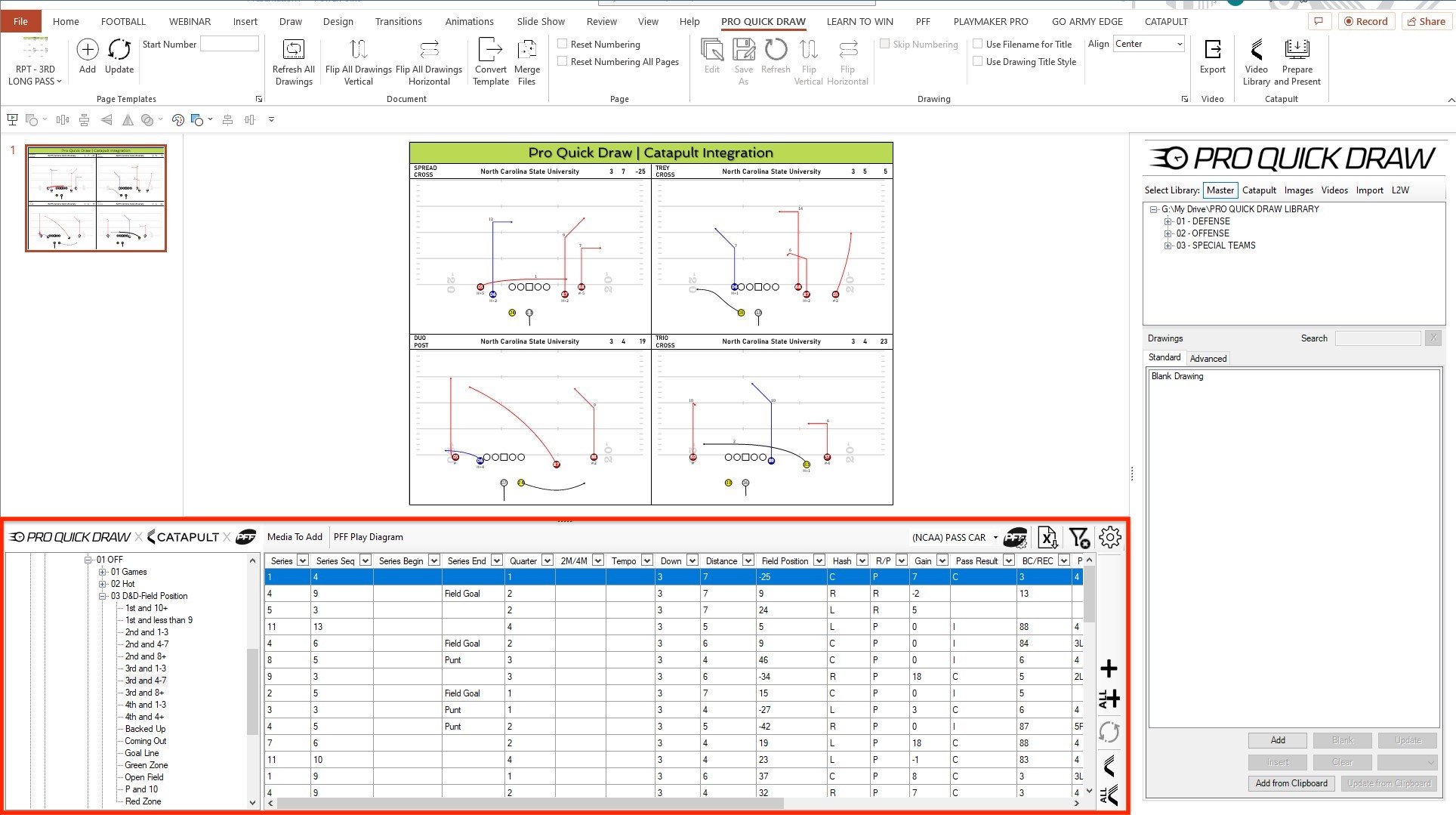The image size is (1456, 815).
Task: Click the Add from Clipboard button
Action: click(x=1291, y=783)
